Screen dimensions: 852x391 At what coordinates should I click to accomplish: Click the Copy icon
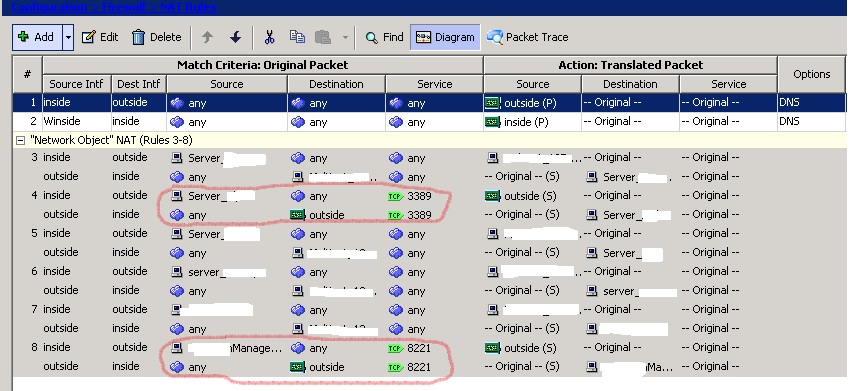coord(297,37)
